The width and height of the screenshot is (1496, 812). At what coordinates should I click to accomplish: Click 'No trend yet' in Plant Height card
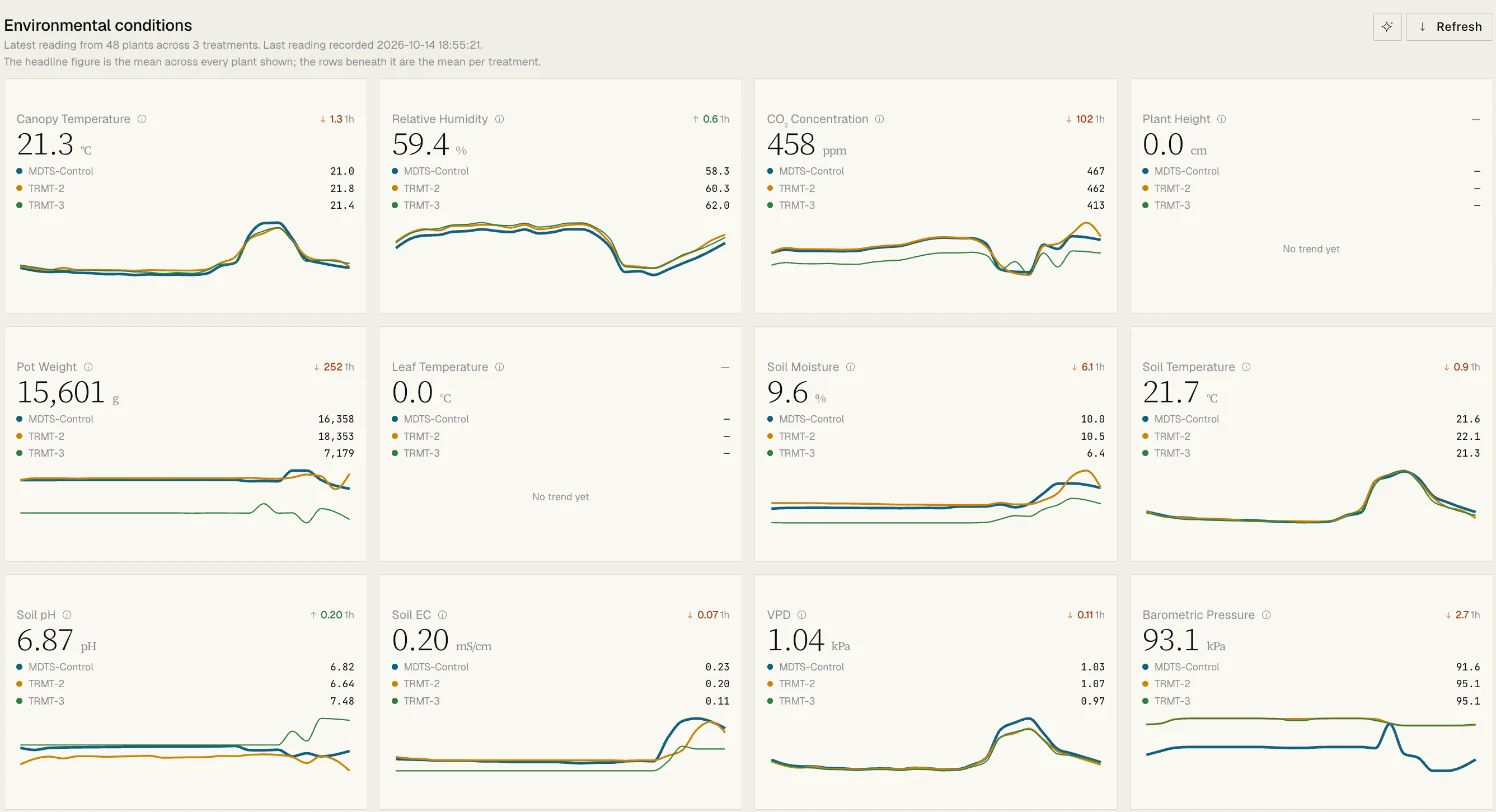tap(1311, 249)
